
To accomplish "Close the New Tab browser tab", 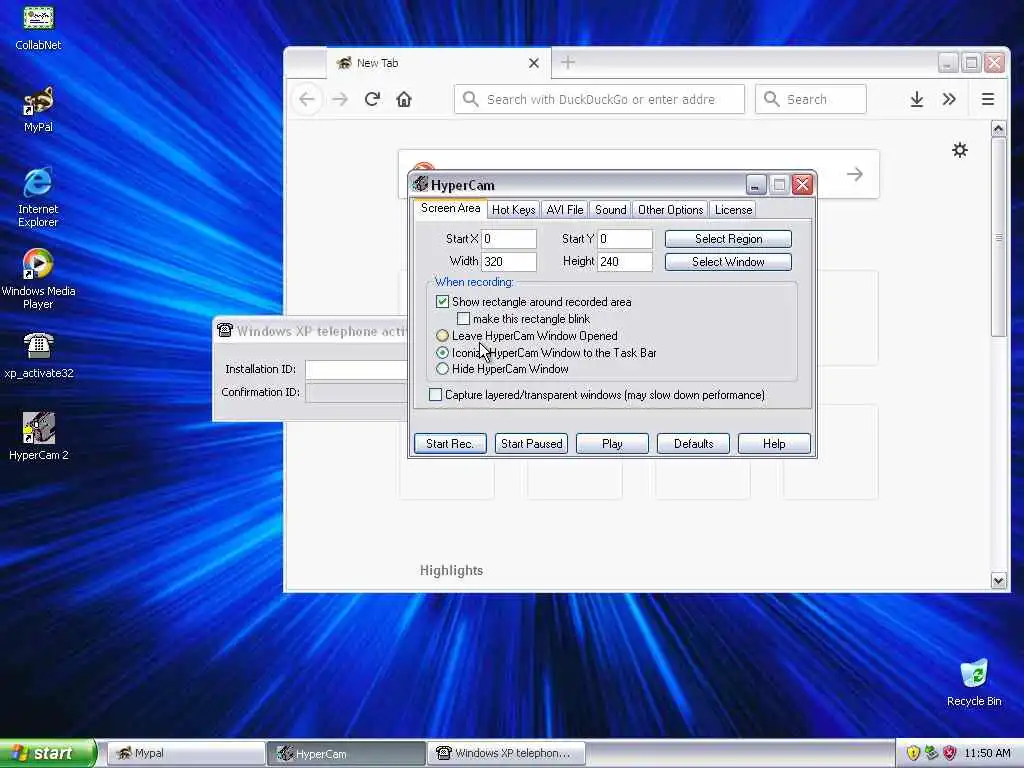I will 534,63.
